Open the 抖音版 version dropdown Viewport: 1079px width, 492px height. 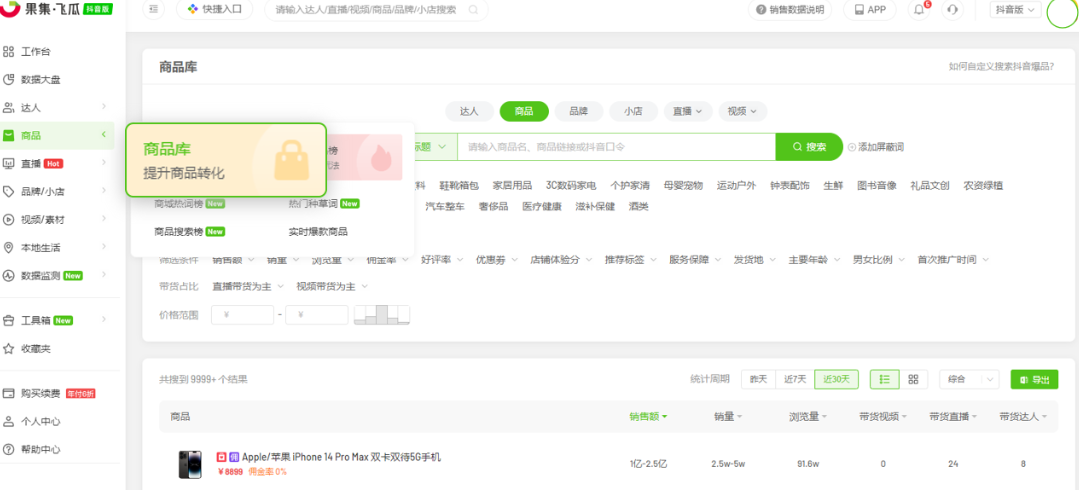tap(1015, 10)
